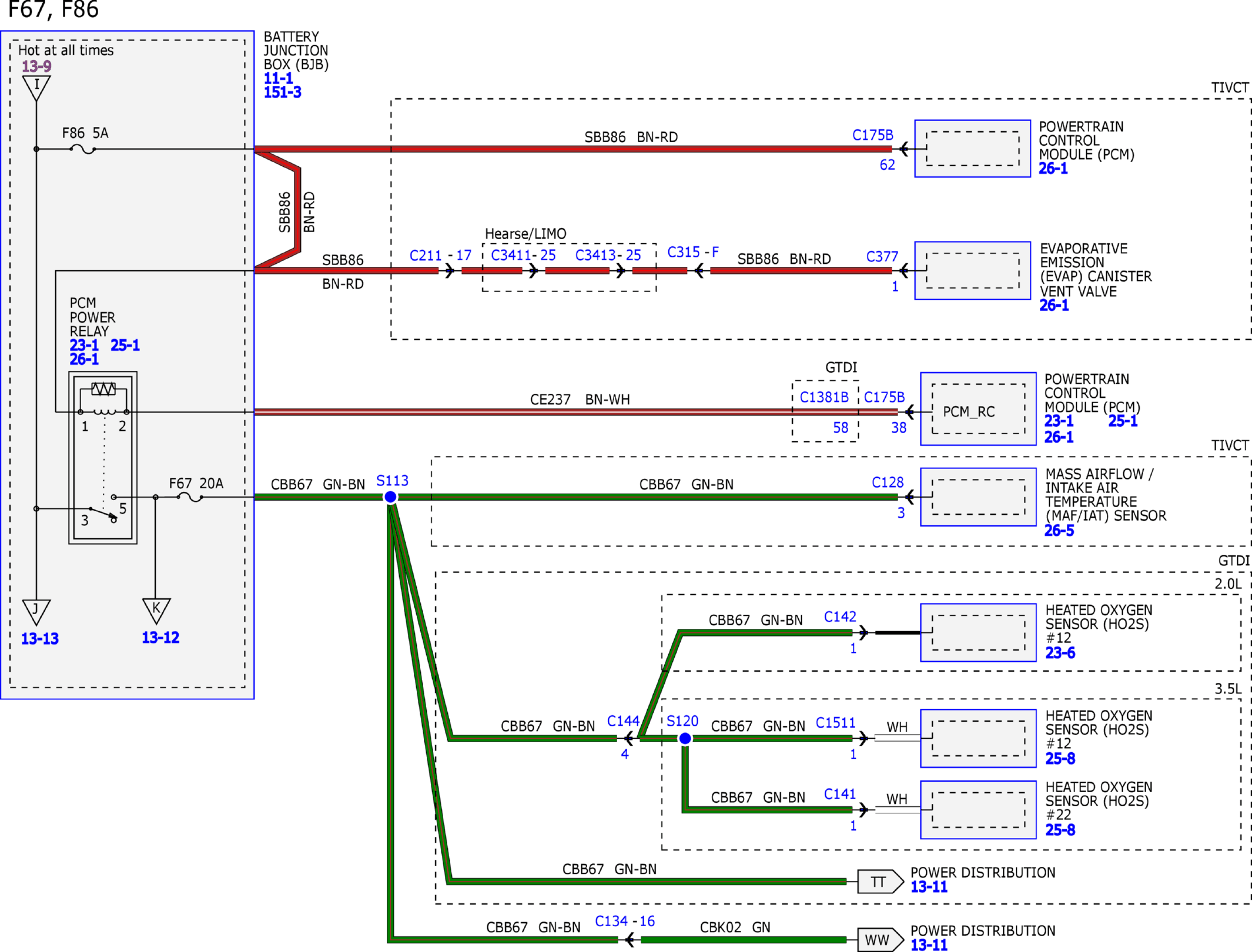Open page reference 13-13 below J

(x=40, y=639)
